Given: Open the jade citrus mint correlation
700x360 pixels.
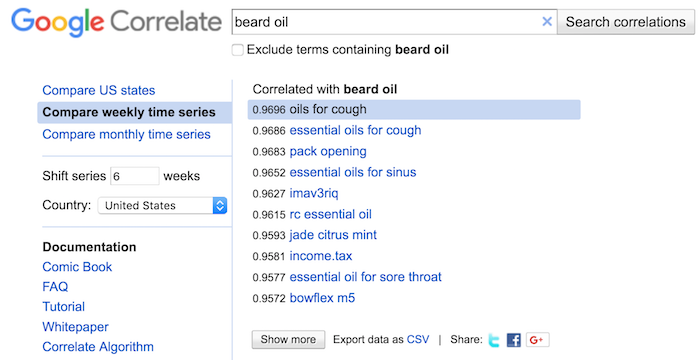Looking at the screenshot, I should pos(333,235).
